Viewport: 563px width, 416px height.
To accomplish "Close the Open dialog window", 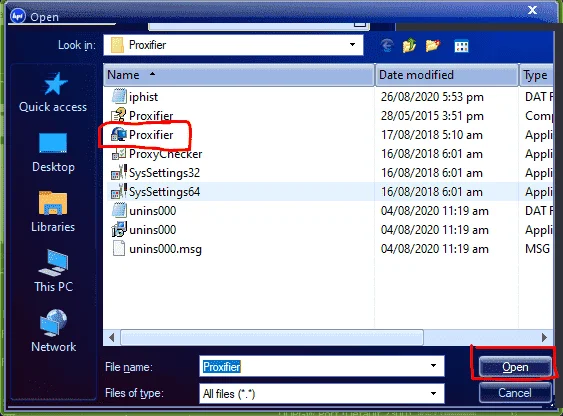I will coord(532,10).
